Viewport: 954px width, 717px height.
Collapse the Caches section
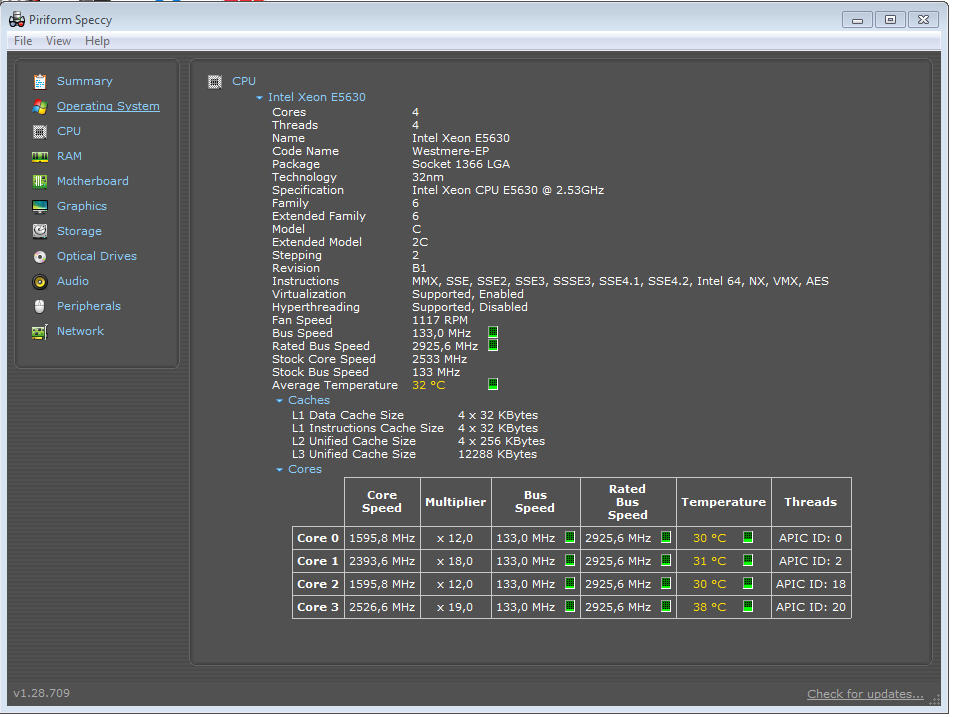279,400
